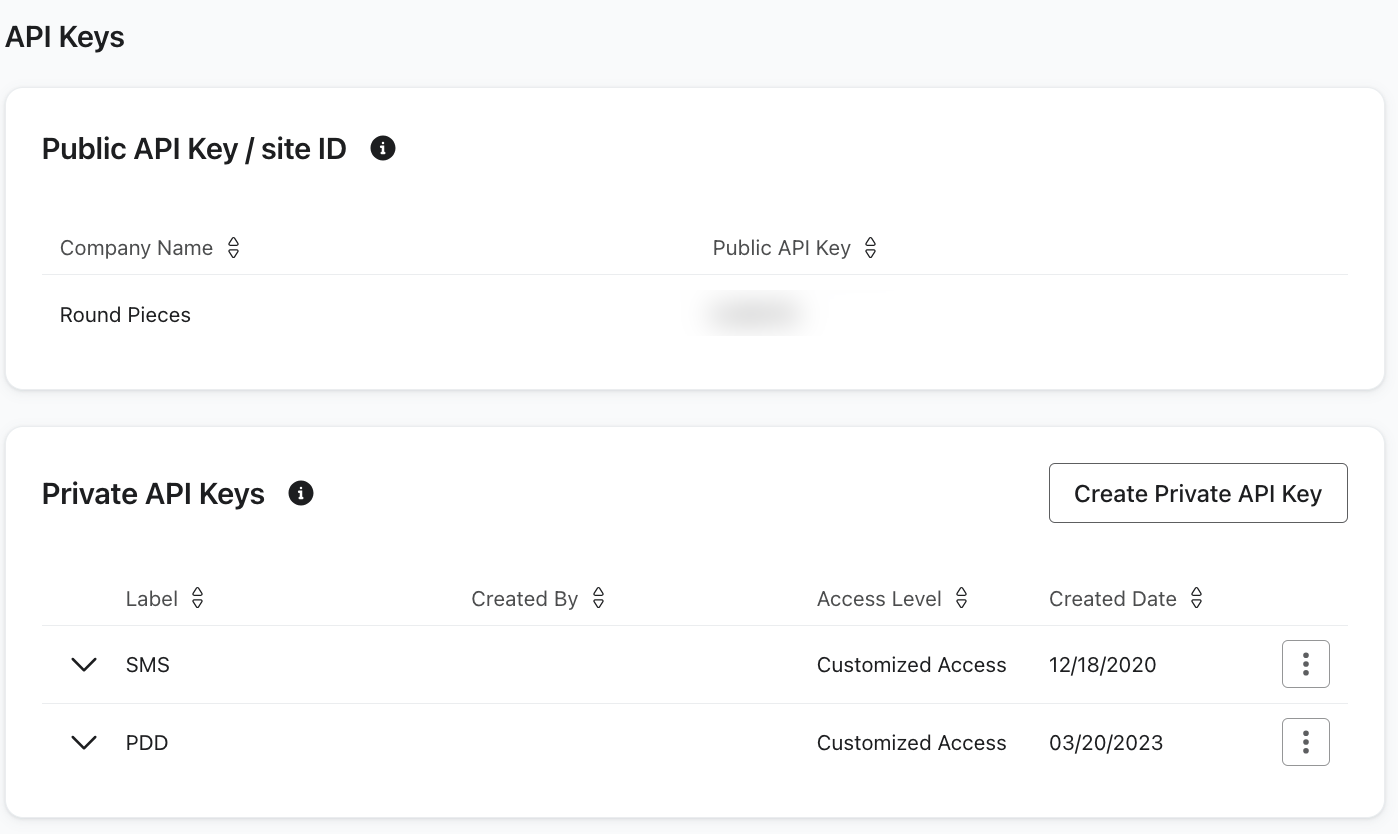Click the sort arrows next to Created Date
The image size is (1398, 834).
(1196, 598)
